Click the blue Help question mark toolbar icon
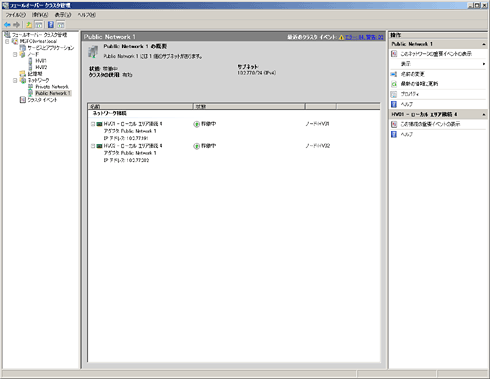The height and width of the screenshot is (379, 490). [51, 25]
